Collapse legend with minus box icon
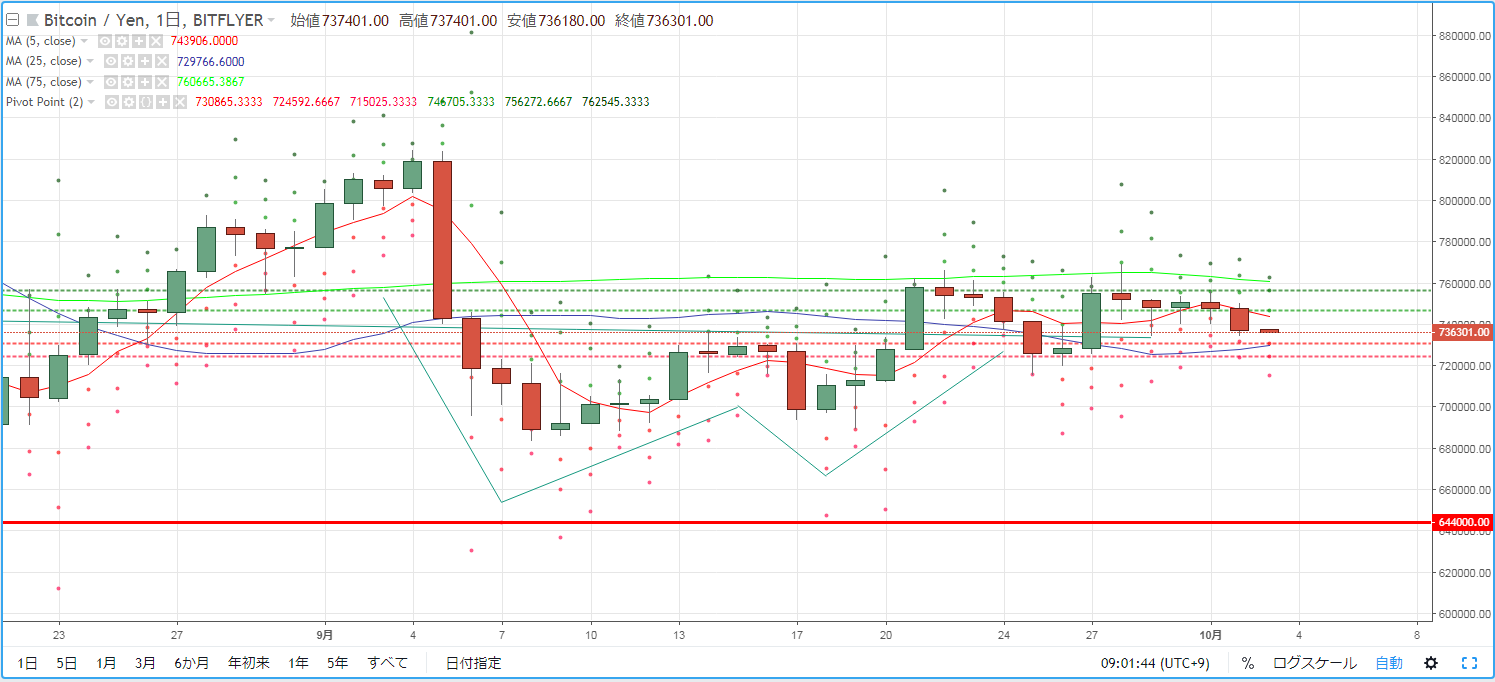Image resolution: width=1495 pixels, height=682 pixels. tap(13, 20)
